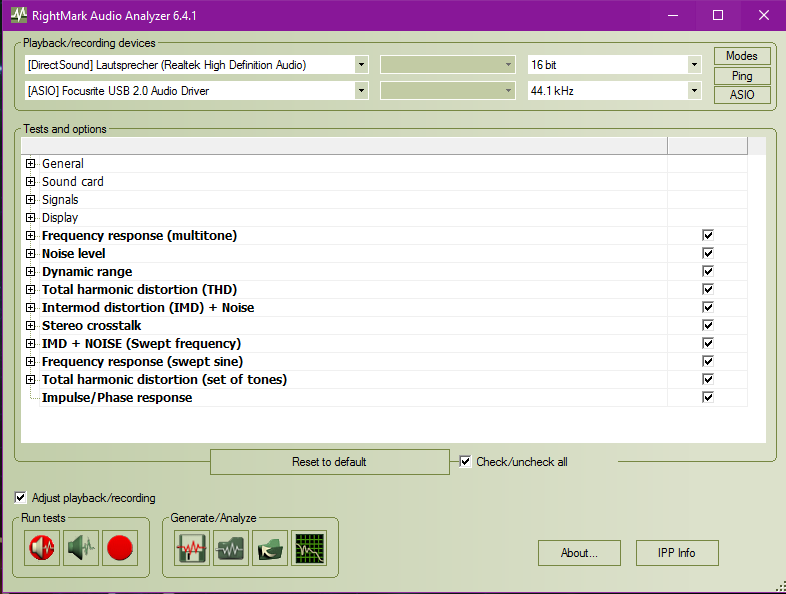Image resolution: width=786 pixels, height=594 pixels.
Task: Expand the Stereo crosstalk node
Action: pos(31,326)
